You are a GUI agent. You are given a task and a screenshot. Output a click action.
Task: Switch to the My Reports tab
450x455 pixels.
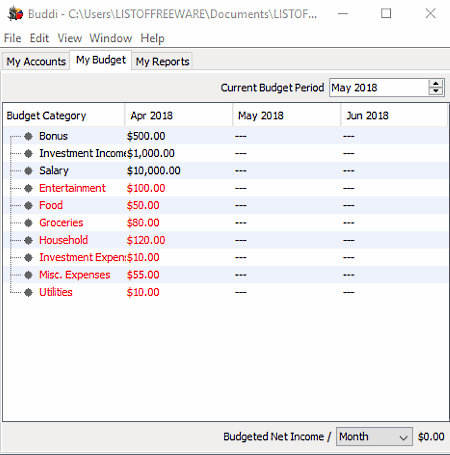[162, 62]
